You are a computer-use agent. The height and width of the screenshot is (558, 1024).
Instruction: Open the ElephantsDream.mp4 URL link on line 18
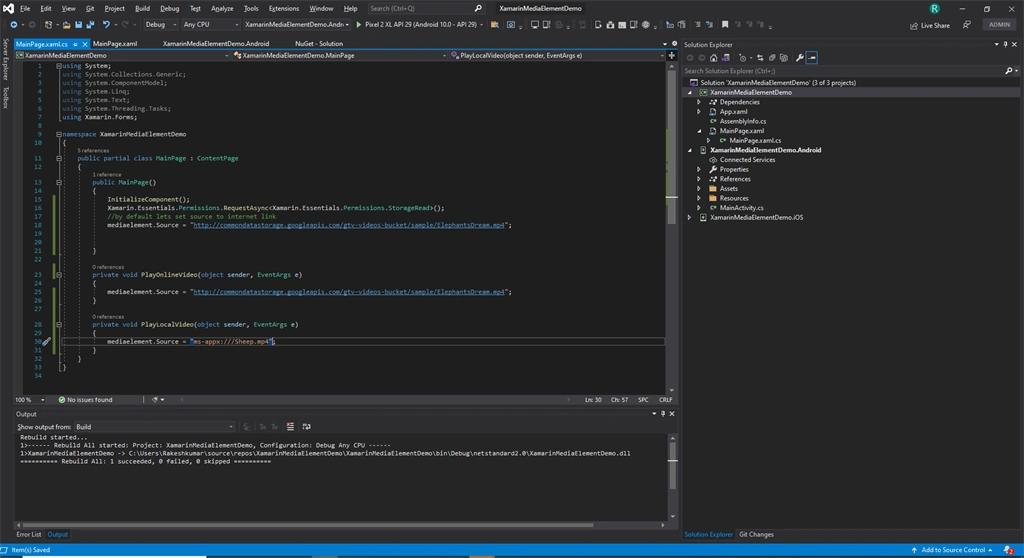[349, 225]
